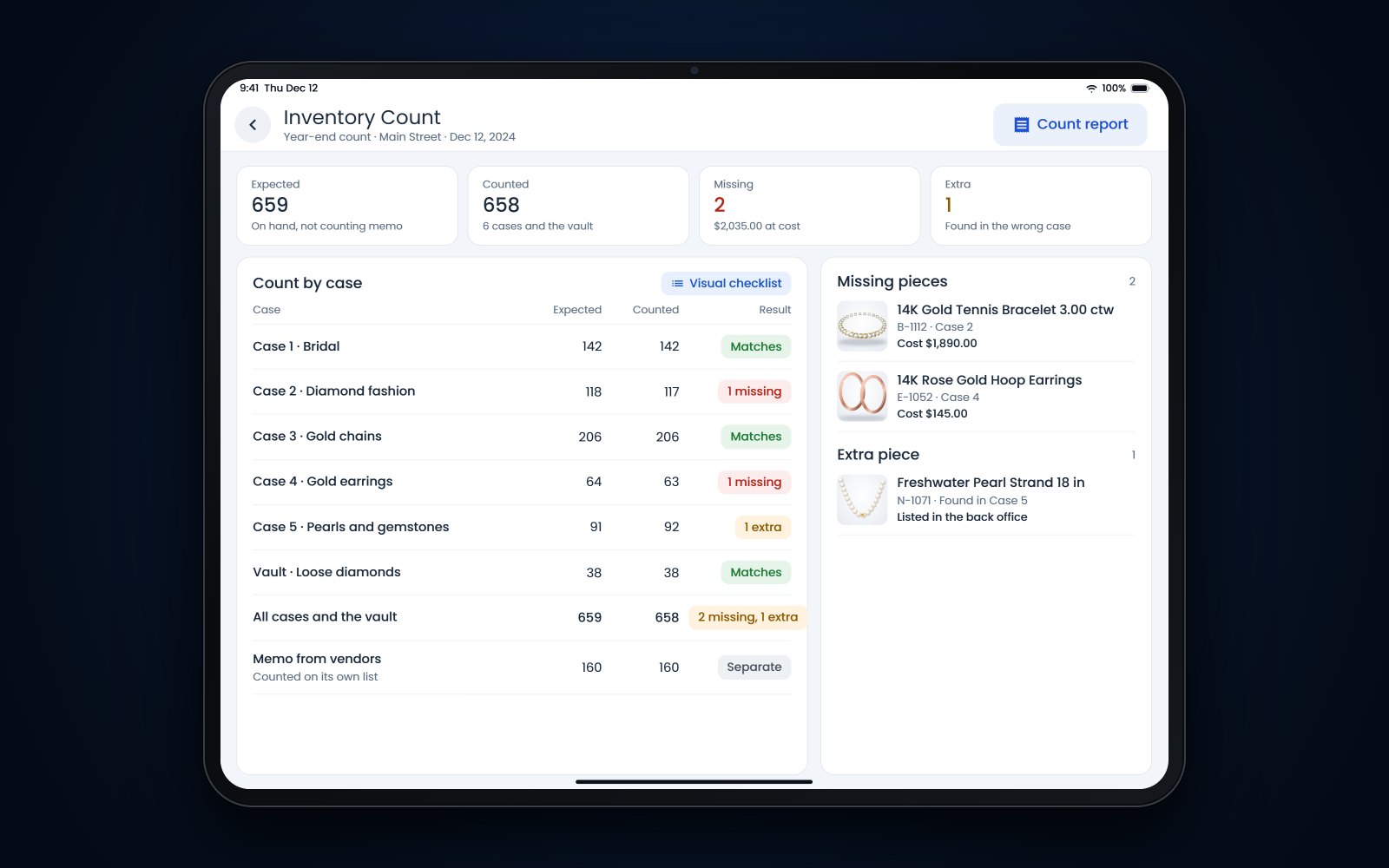Open the rose gold hoop earrings thumbnail
Screen dimensions: 1389x868
click(862, 396)
